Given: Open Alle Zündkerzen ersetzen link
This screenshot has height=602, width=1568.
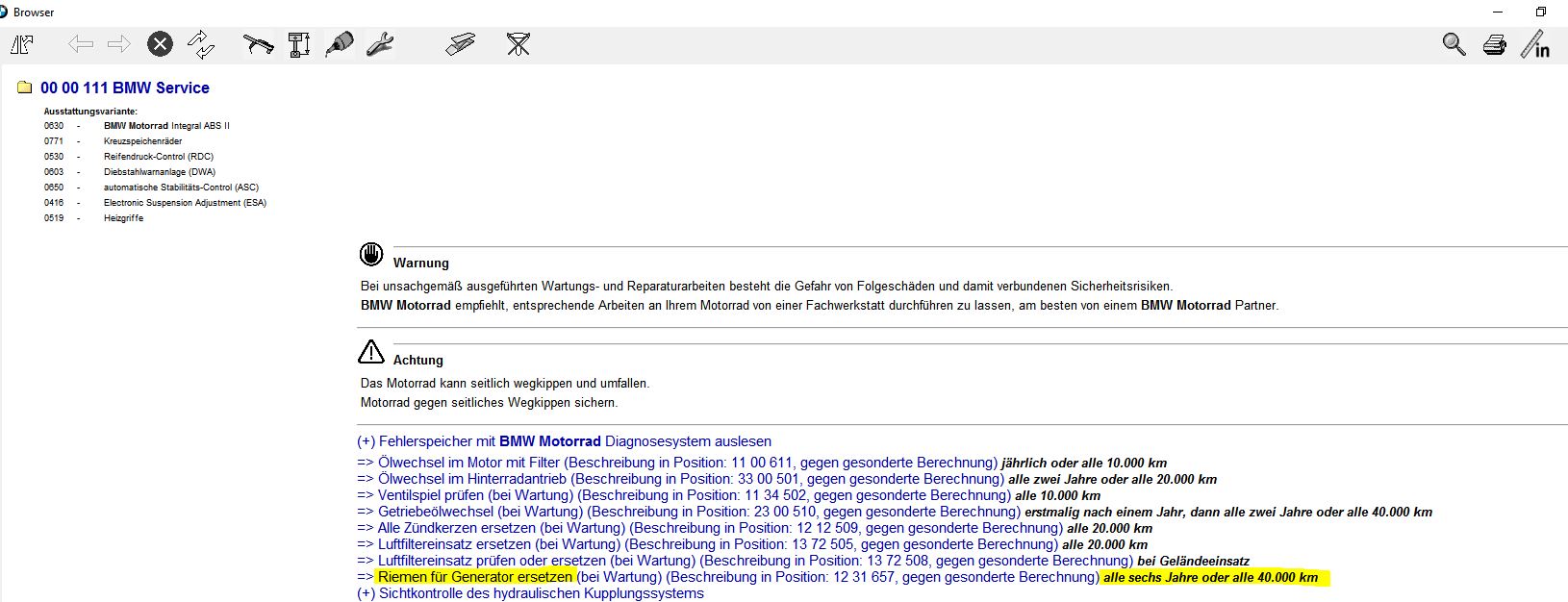Looking at the screenshot, I should coord(710,528).
